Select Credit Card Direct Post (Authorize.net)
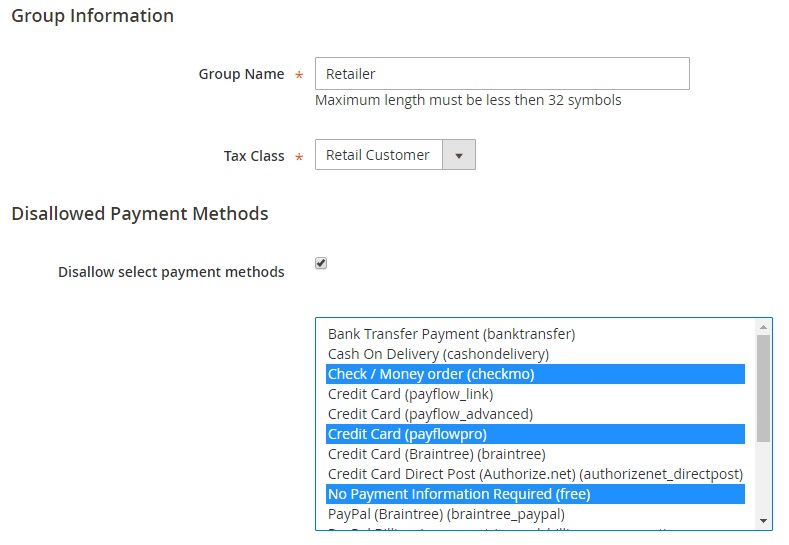Image resolution: width=789 pixels, height=545 pixels. click(535, 474)
